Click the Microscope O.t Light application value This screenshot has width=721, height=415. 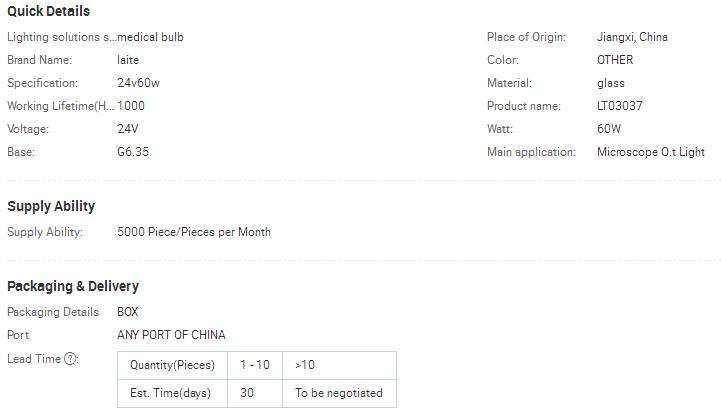tap(651, 152)
